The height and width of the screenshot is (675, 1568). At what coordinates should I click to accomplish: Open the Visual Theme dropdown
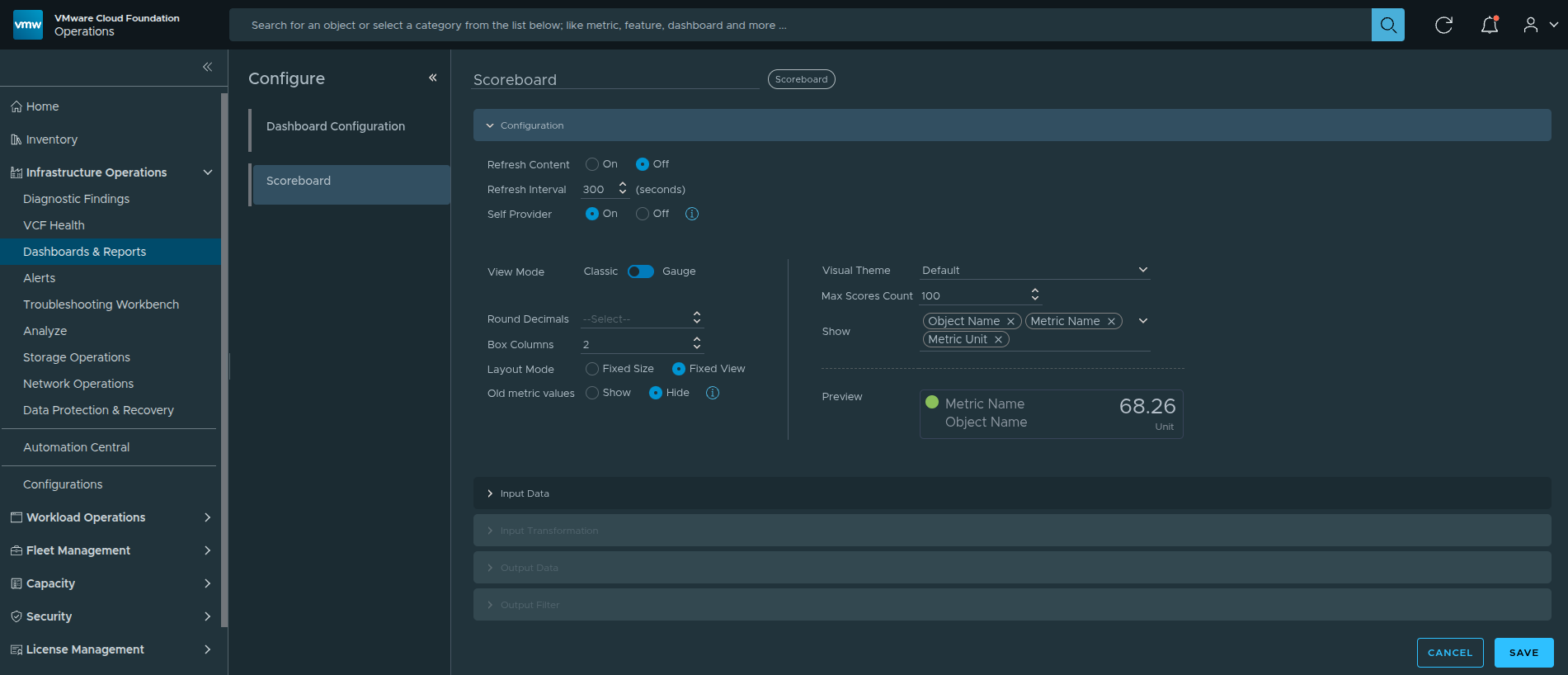pos(1035,270)
